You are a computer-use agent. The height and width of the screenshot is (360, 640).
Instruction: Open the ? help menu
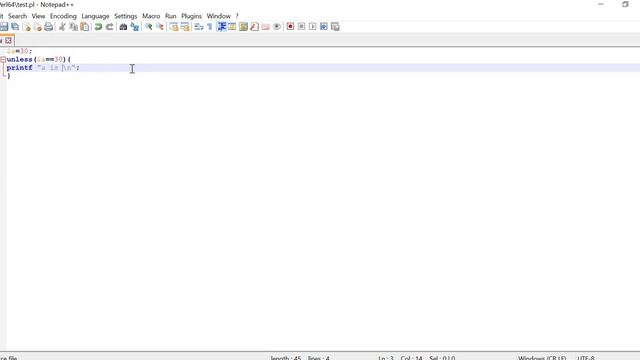click(x=237, y=16)
